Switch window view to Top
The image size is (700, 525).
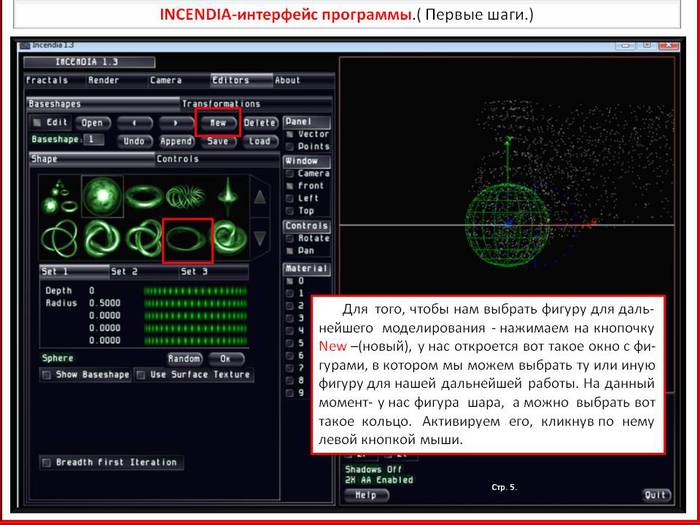(290, 211)
